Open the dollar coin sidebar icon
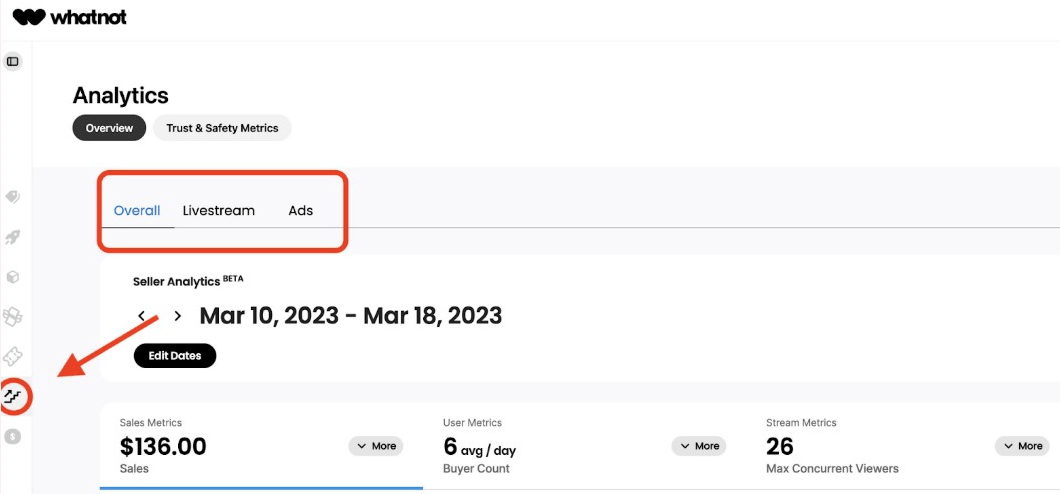The width and height of the screenshot is (1060, 494). coord(13,436)
